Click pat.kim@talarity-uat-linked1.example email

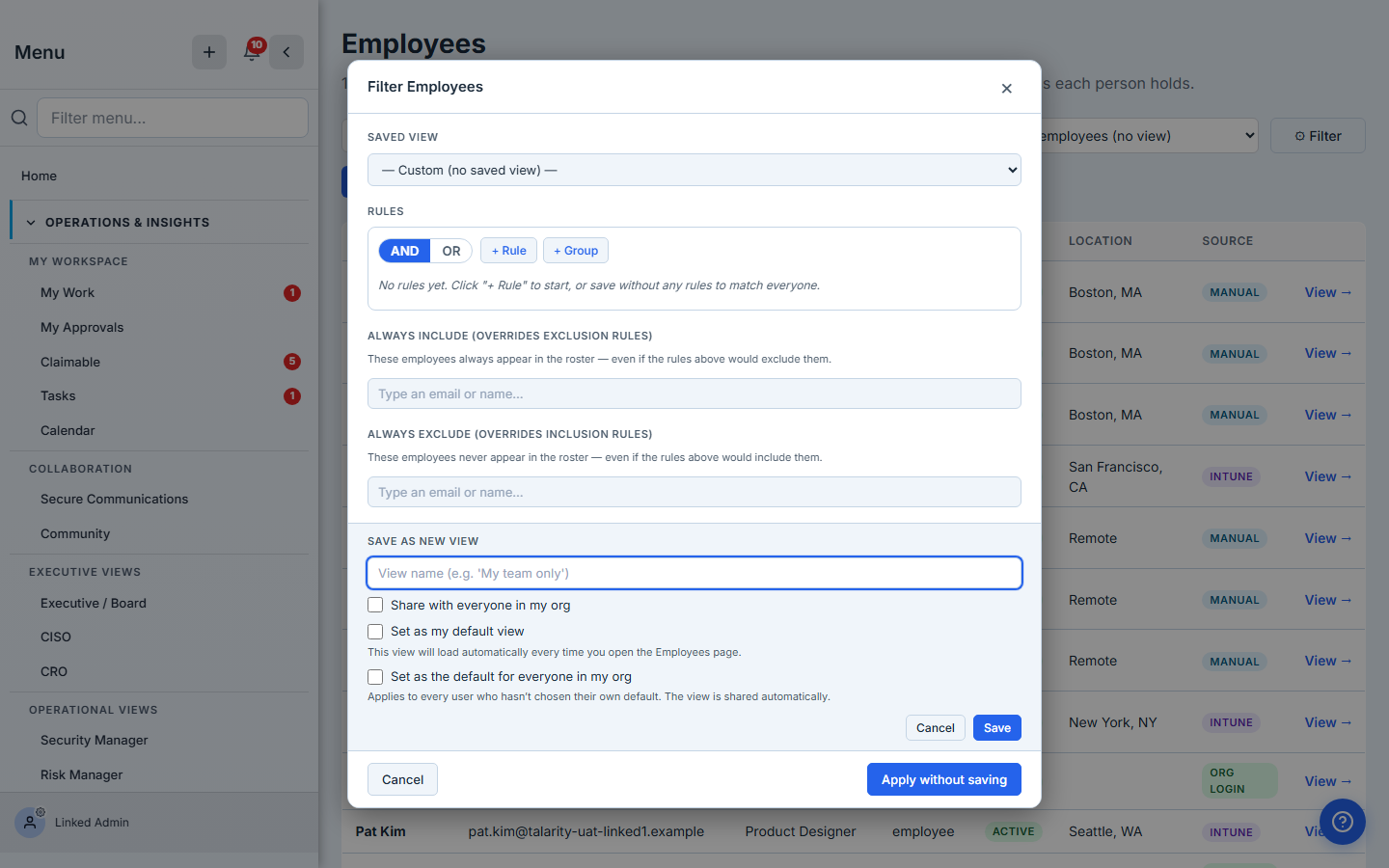point(586,831)
